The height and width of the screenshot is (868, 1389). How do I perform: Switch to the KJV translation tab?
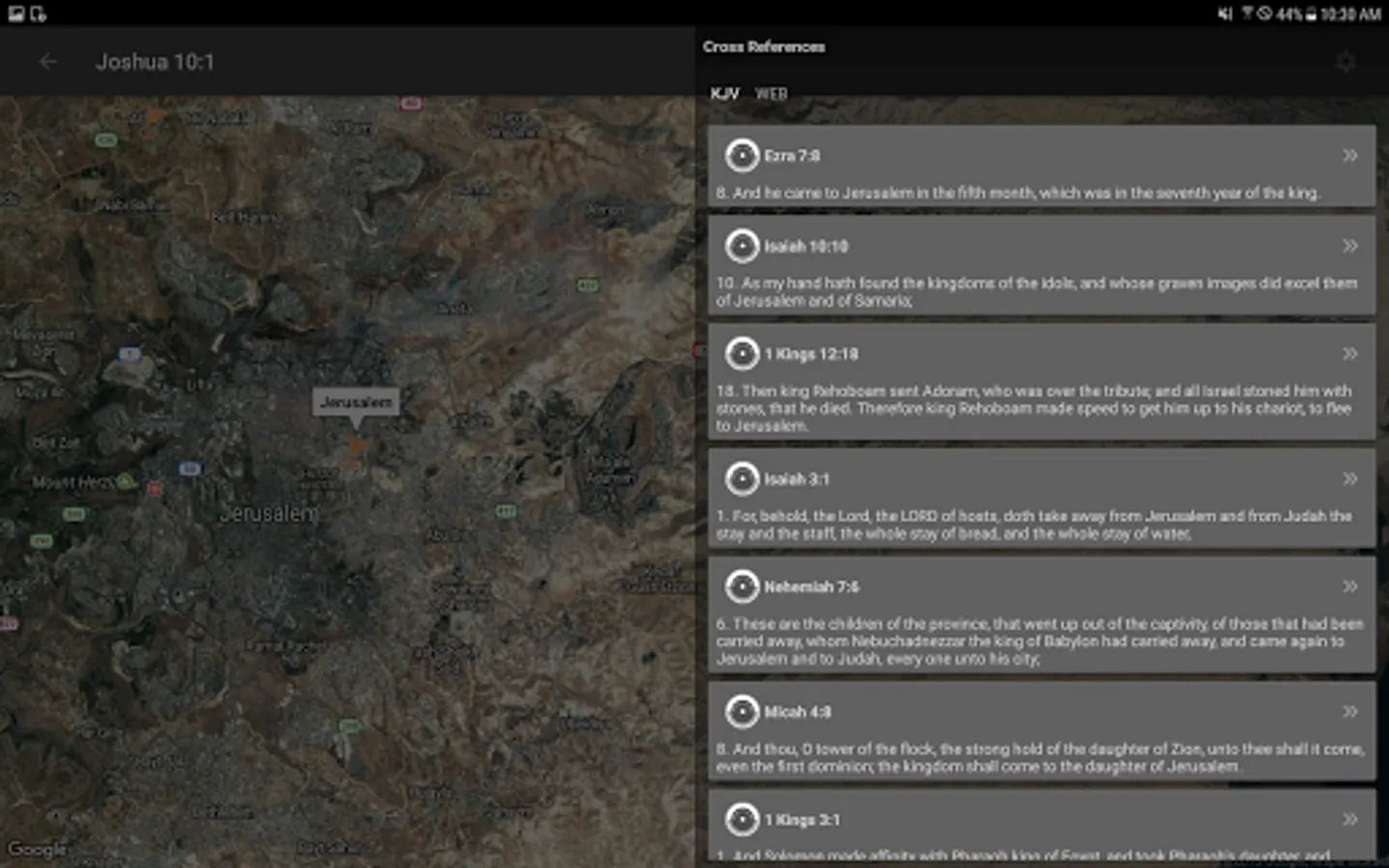pos(724,94)
